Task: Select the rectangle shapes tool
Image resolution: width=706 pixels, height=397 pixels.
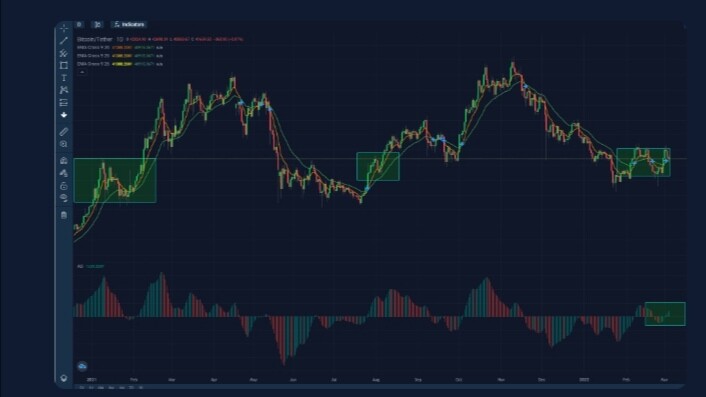Action: 64,66
